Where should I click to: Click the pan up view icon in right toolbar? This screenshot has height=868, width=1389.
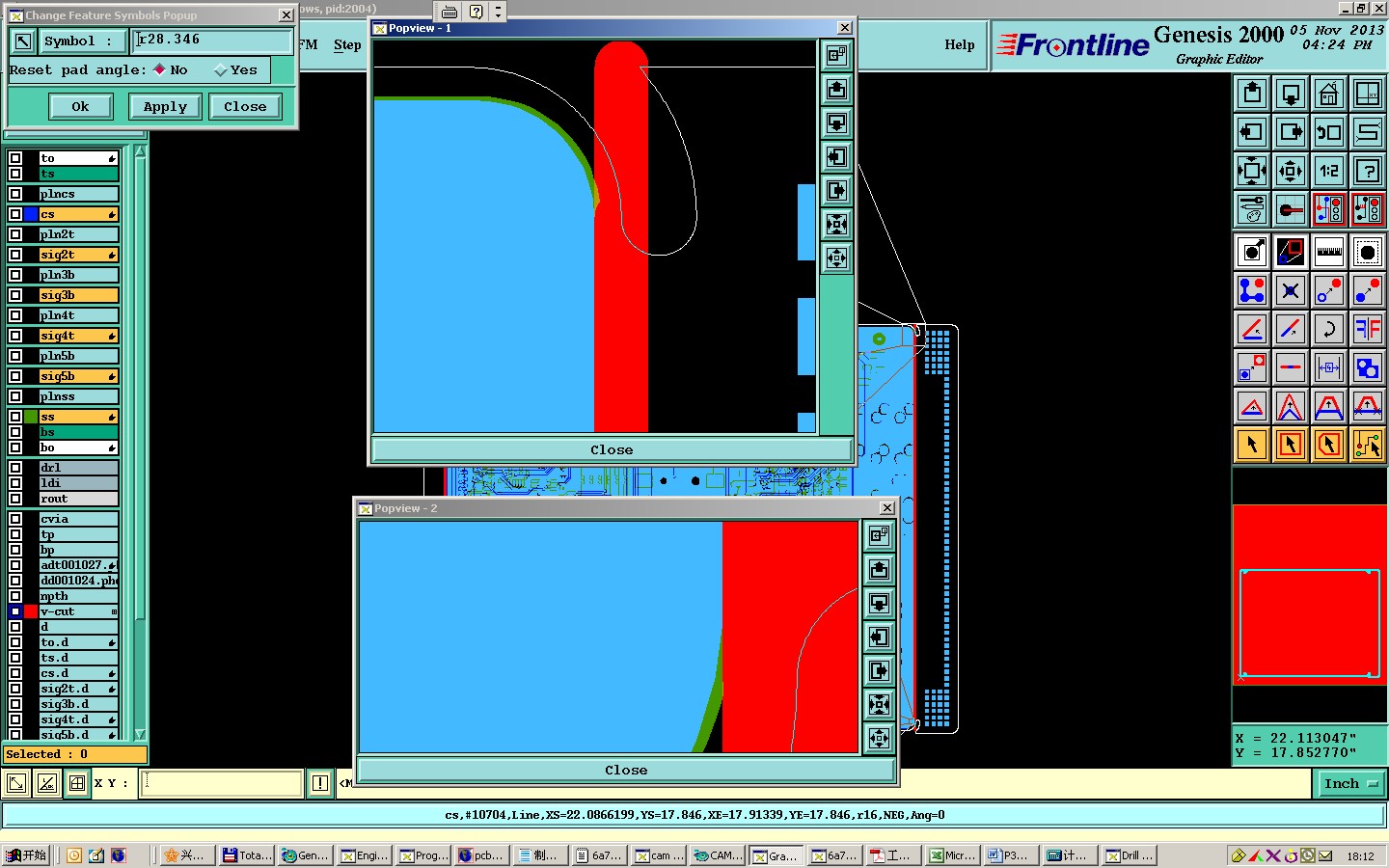coord(1252,94)
